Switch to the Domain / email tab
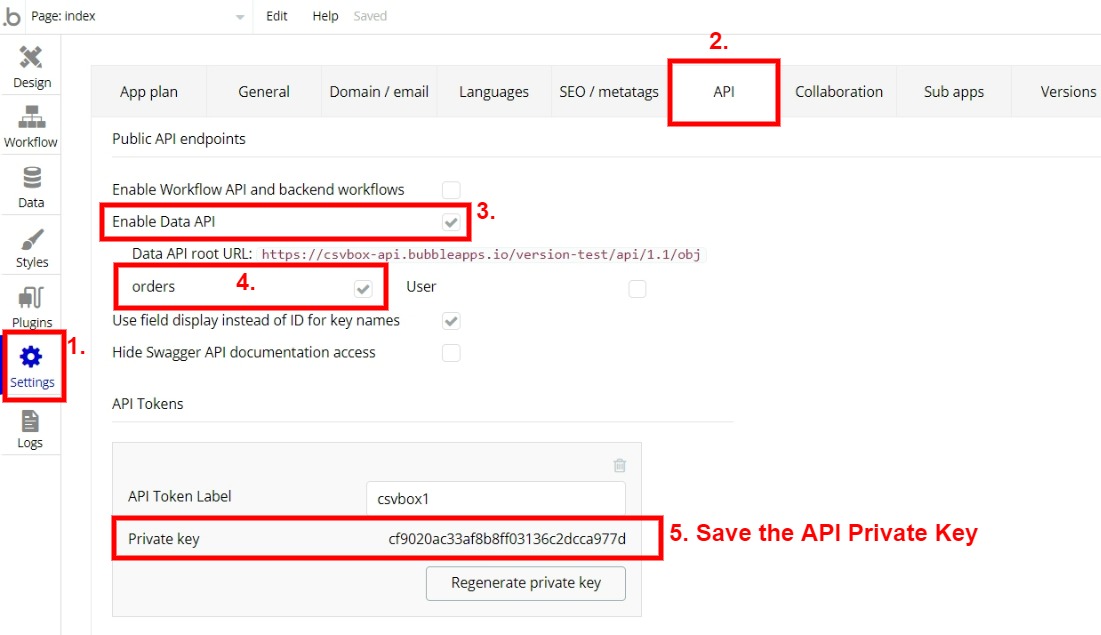 [379, 91]
